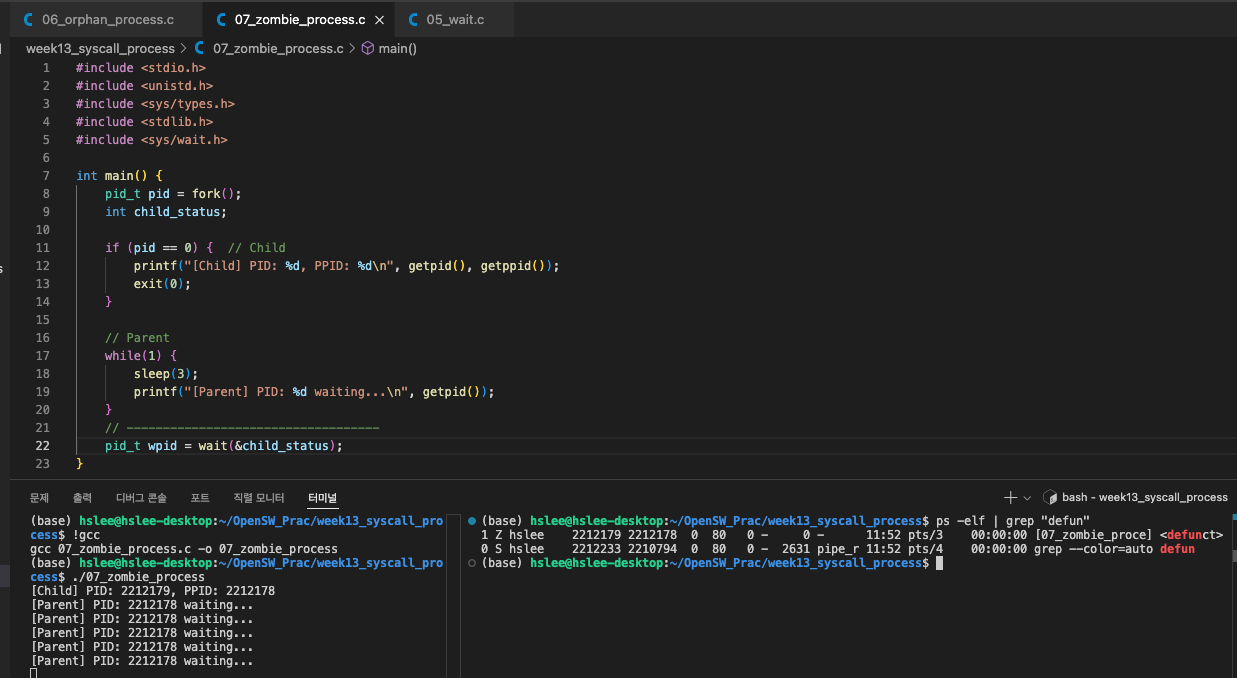
Task: Click blue command marker beside ps -elf
Action: click(471, 520)
